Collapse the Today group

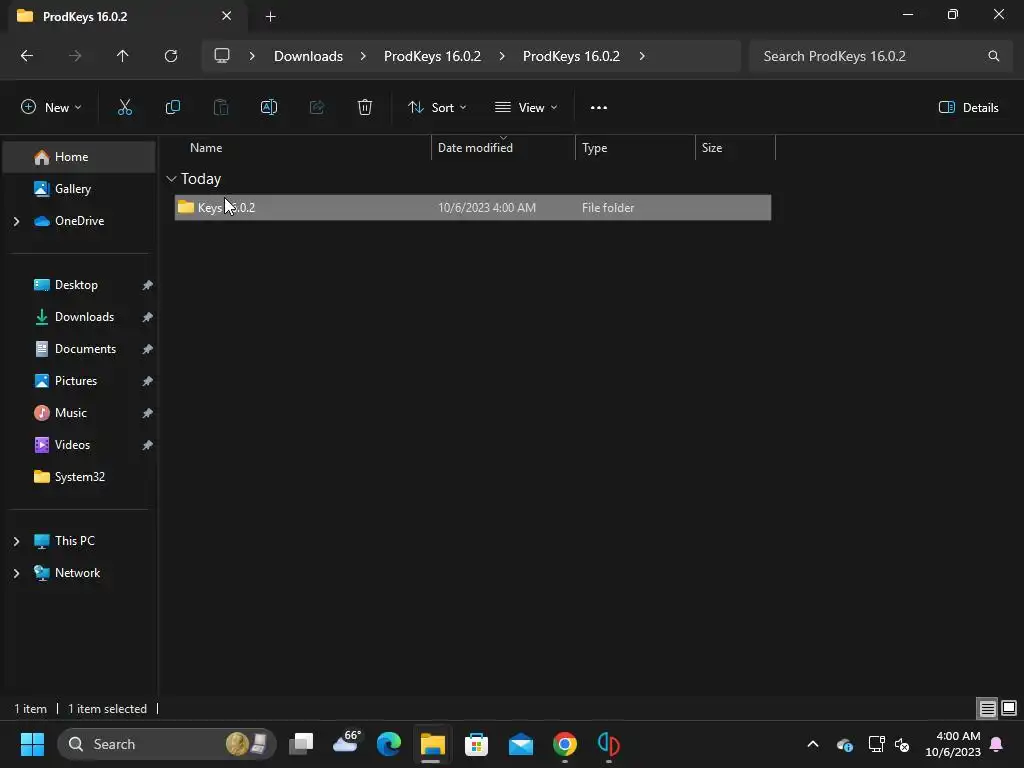pyautogui.click(x=171, y=179)
